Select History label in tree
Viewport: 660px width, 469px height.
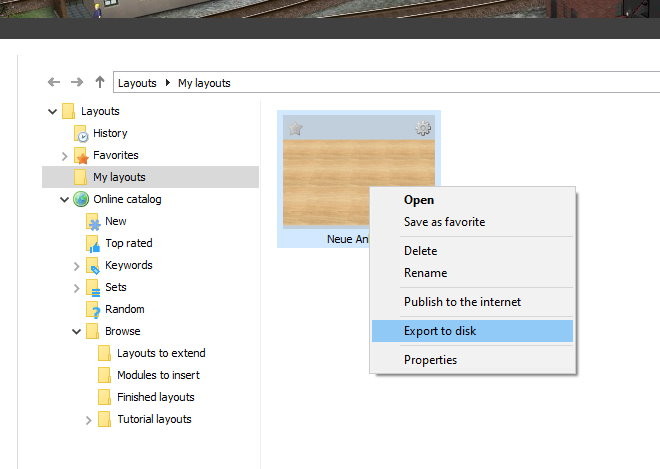110,133
